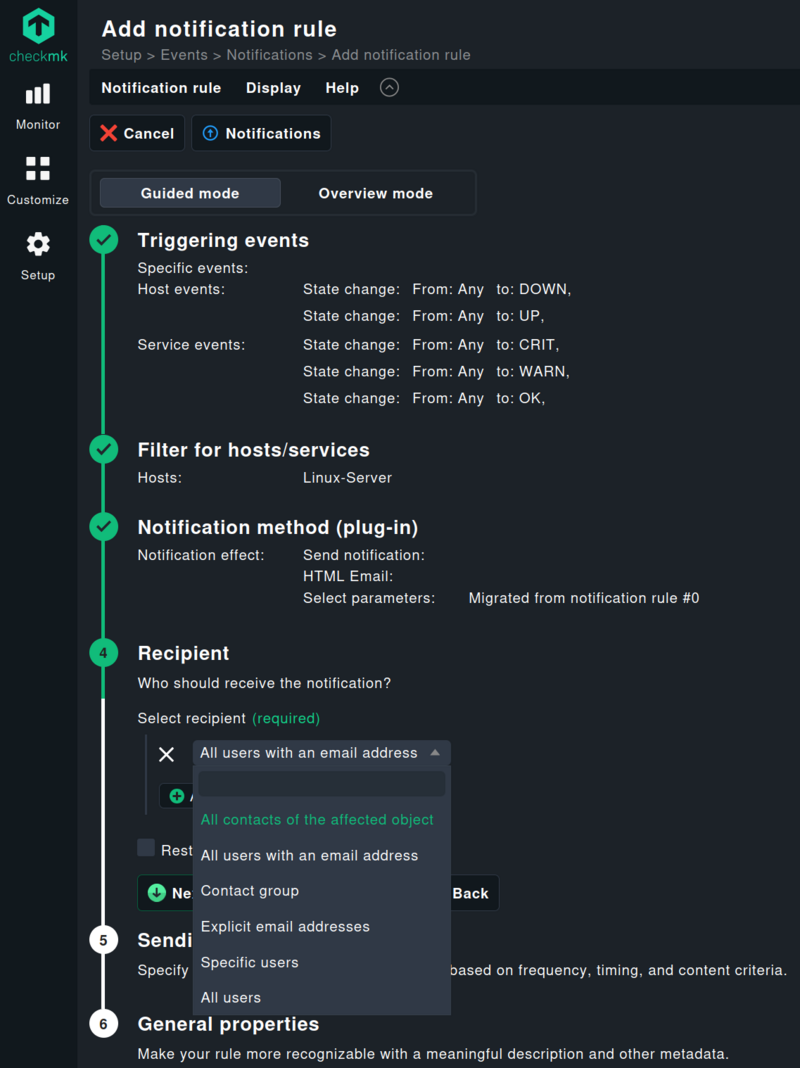
Task: Click the green down-arrow on the Next step button
Action: tap(157, 893)
